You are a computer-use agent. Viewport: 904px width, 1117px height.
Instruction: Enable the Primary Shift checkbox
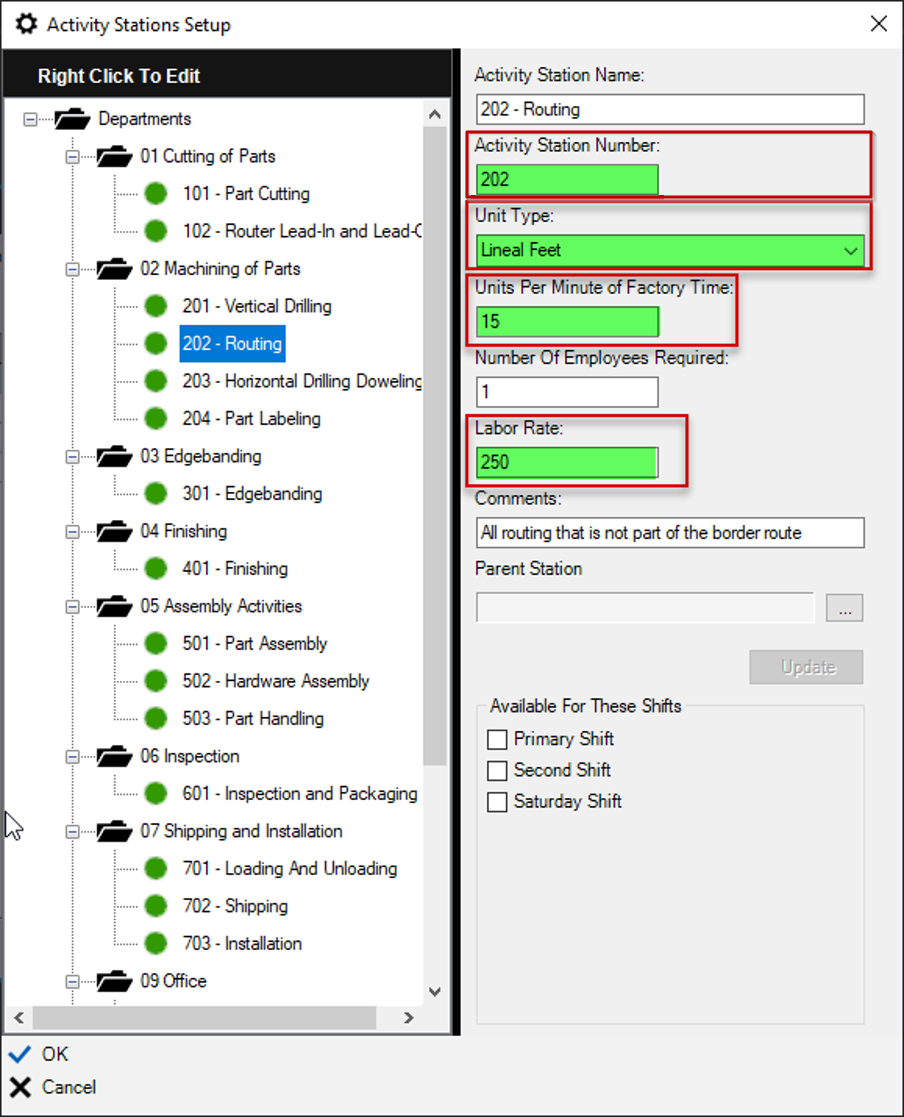click(x=497, y=740)
